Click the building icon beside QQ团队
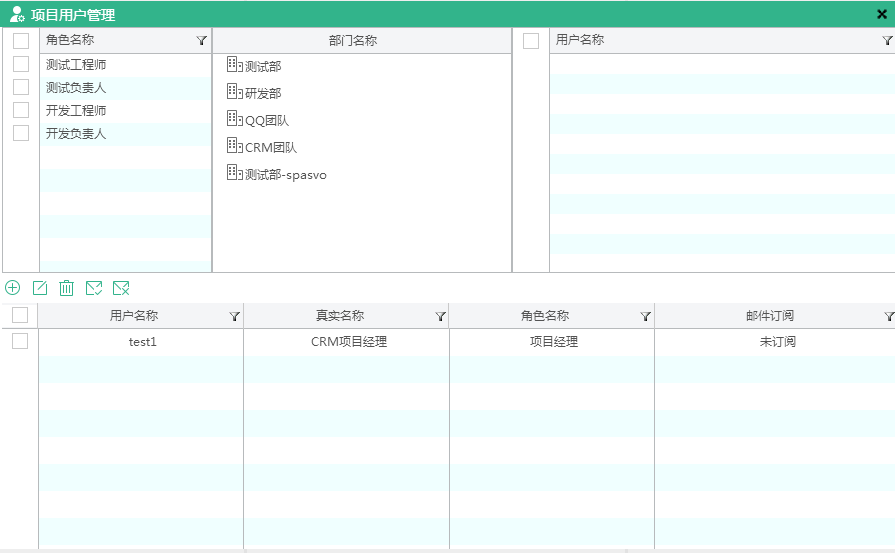 point(234,119)
